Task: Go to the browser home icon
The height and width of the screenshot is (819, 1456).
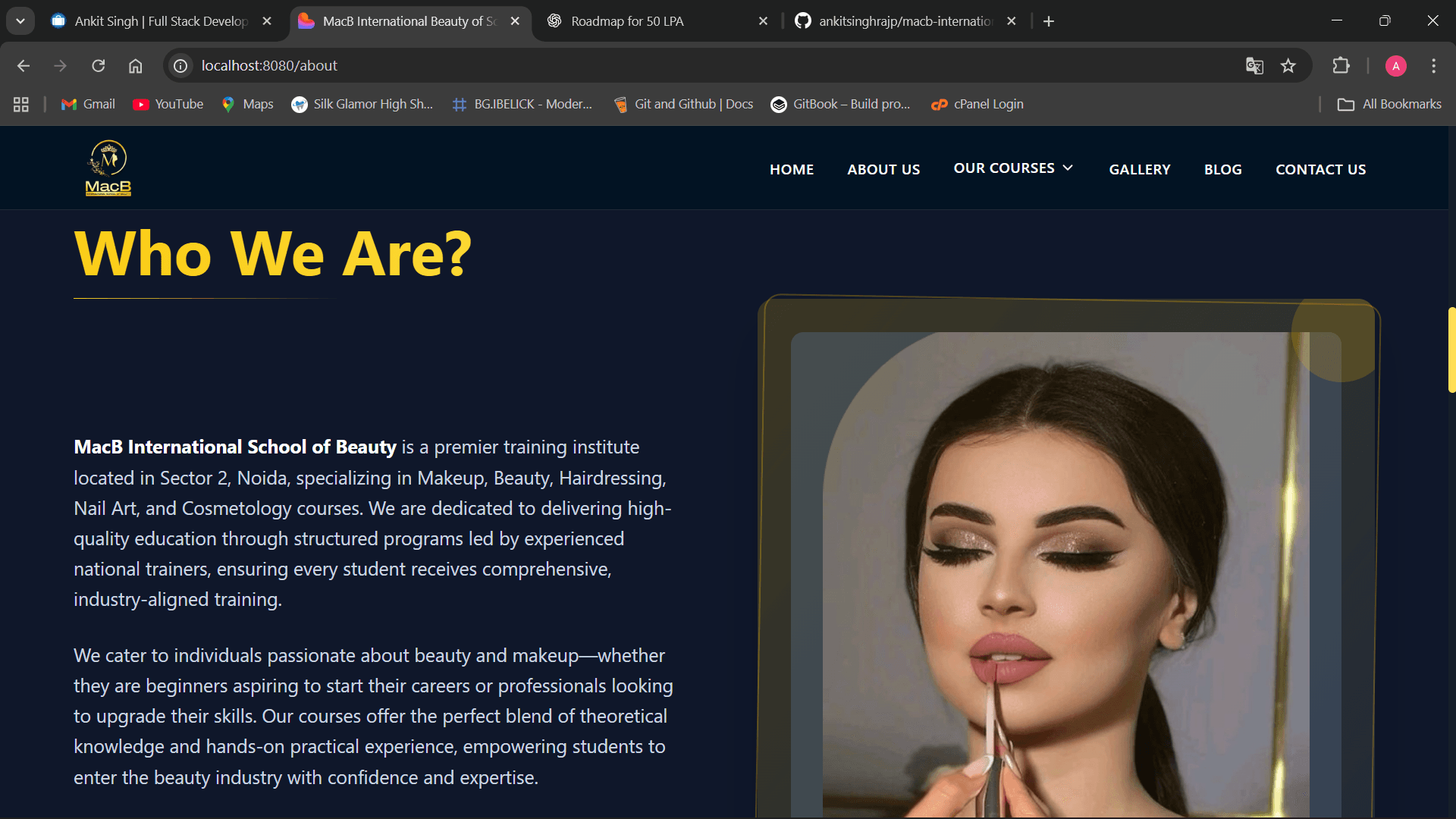Action: click(x=135, y=66)
